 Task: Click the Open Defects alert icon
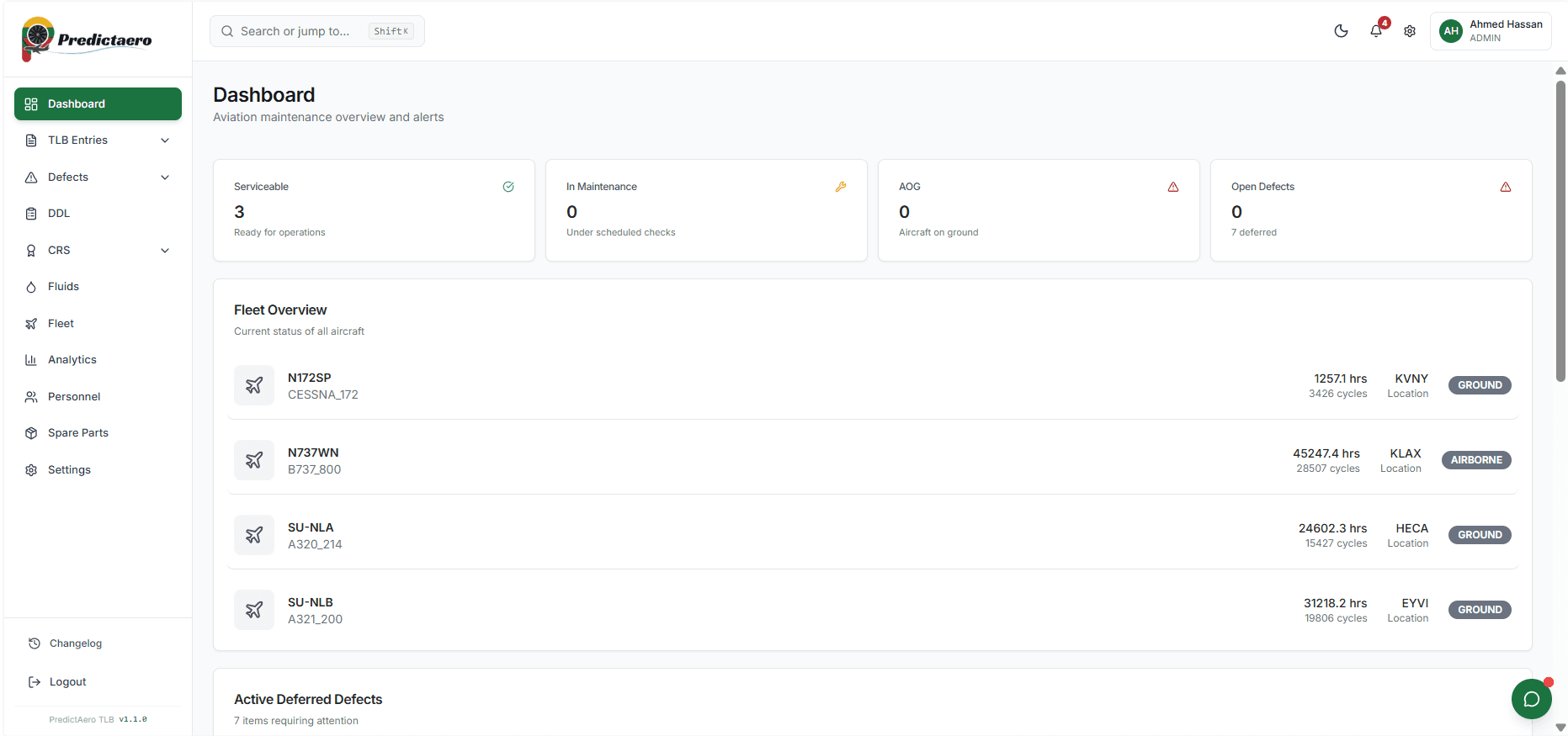1506,187
